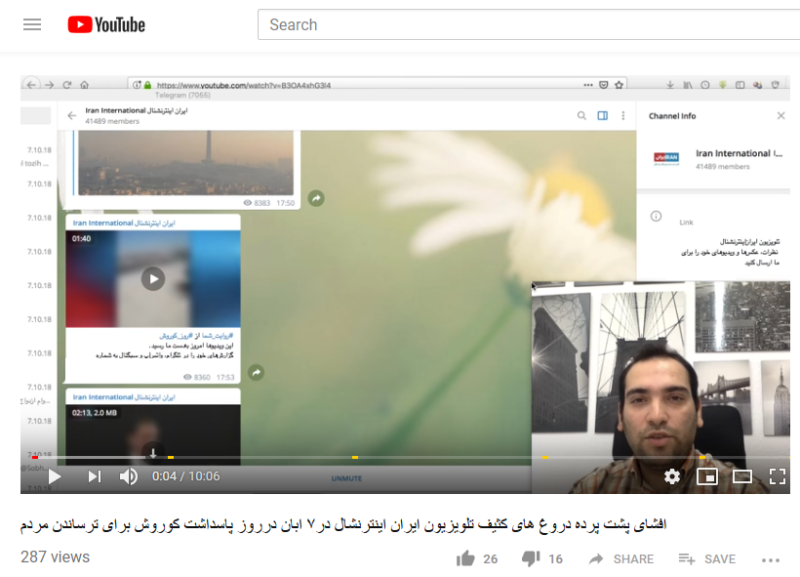The height and width of the screenshot is (577, 800).
Task: Click the Iran International channel logo
Action: (666, 159)
